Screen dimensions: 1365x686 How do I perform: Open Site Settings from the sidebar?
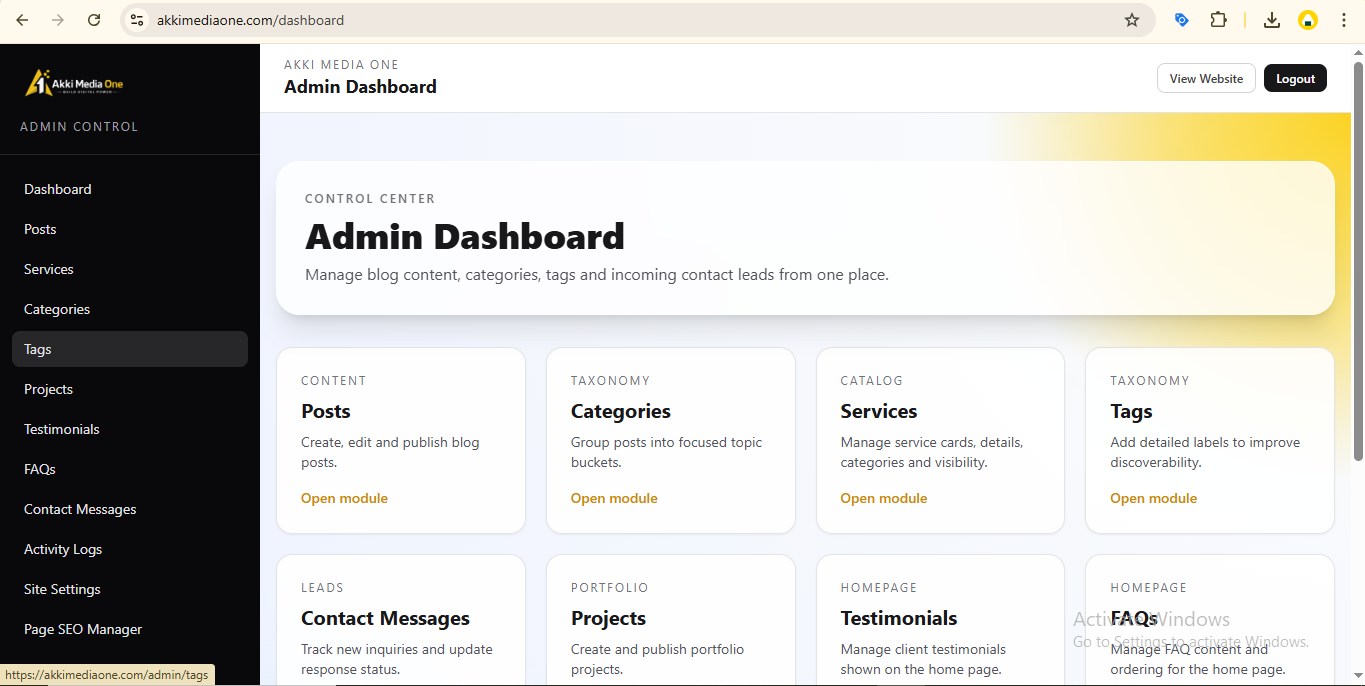62,588
